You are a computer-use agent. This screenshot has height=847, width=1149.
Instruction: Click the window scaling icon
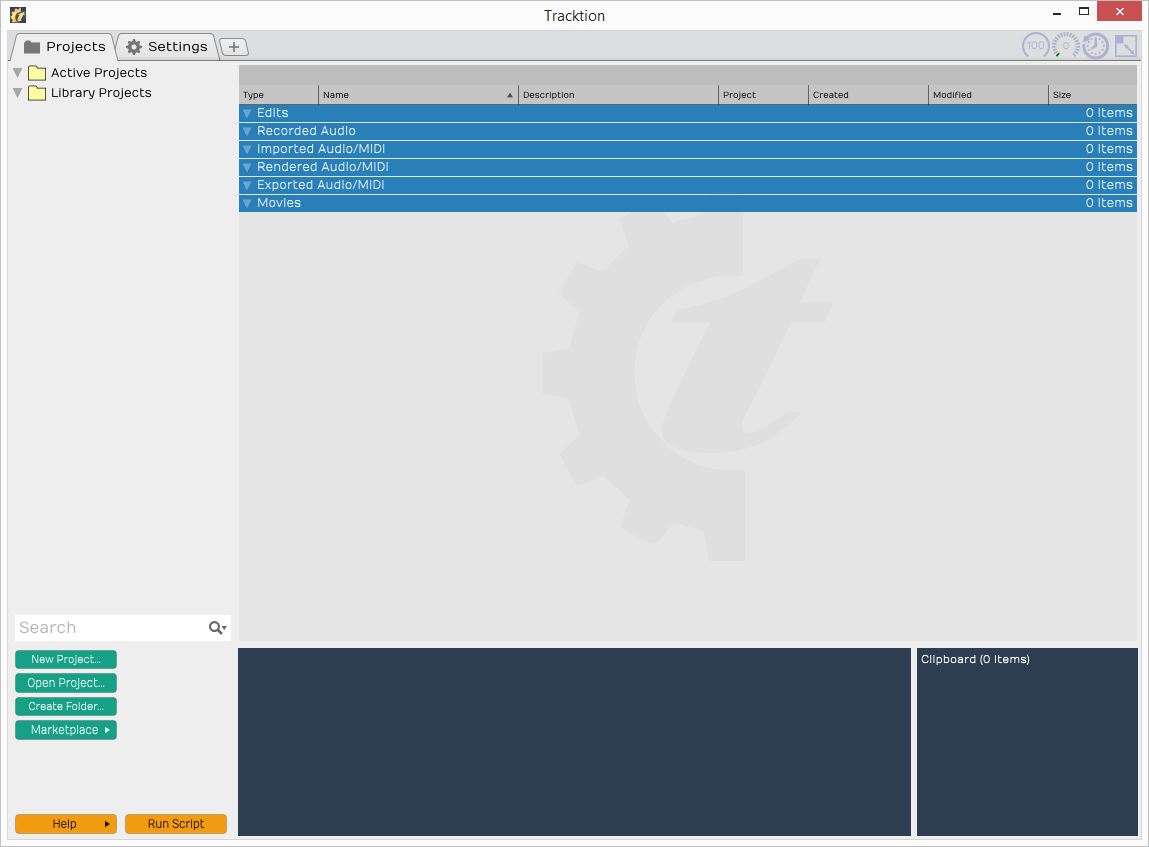(1124, 45)
